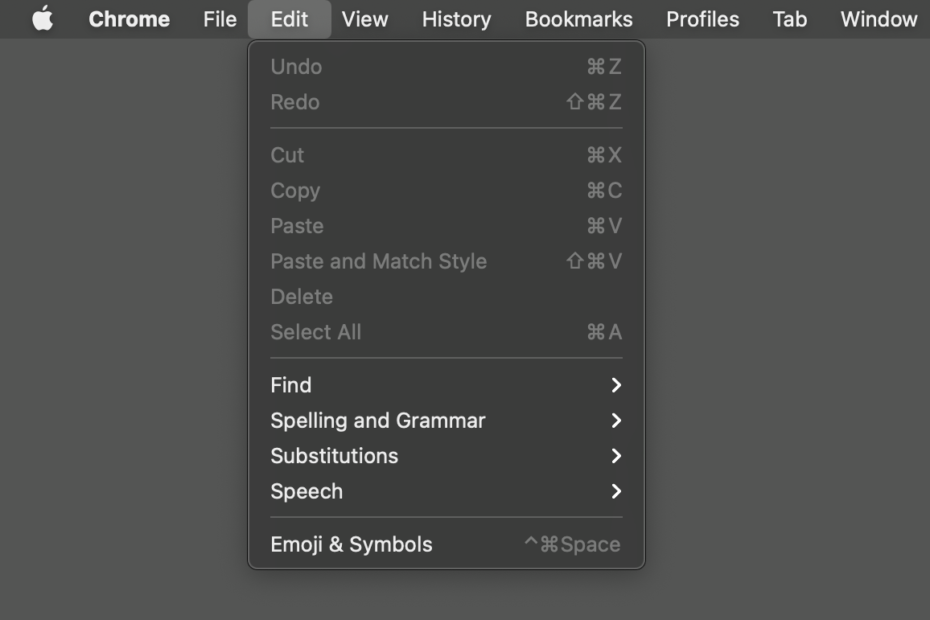Open the Tab menu
Screen dimensions: 930x620
click(x=789, y=18)
